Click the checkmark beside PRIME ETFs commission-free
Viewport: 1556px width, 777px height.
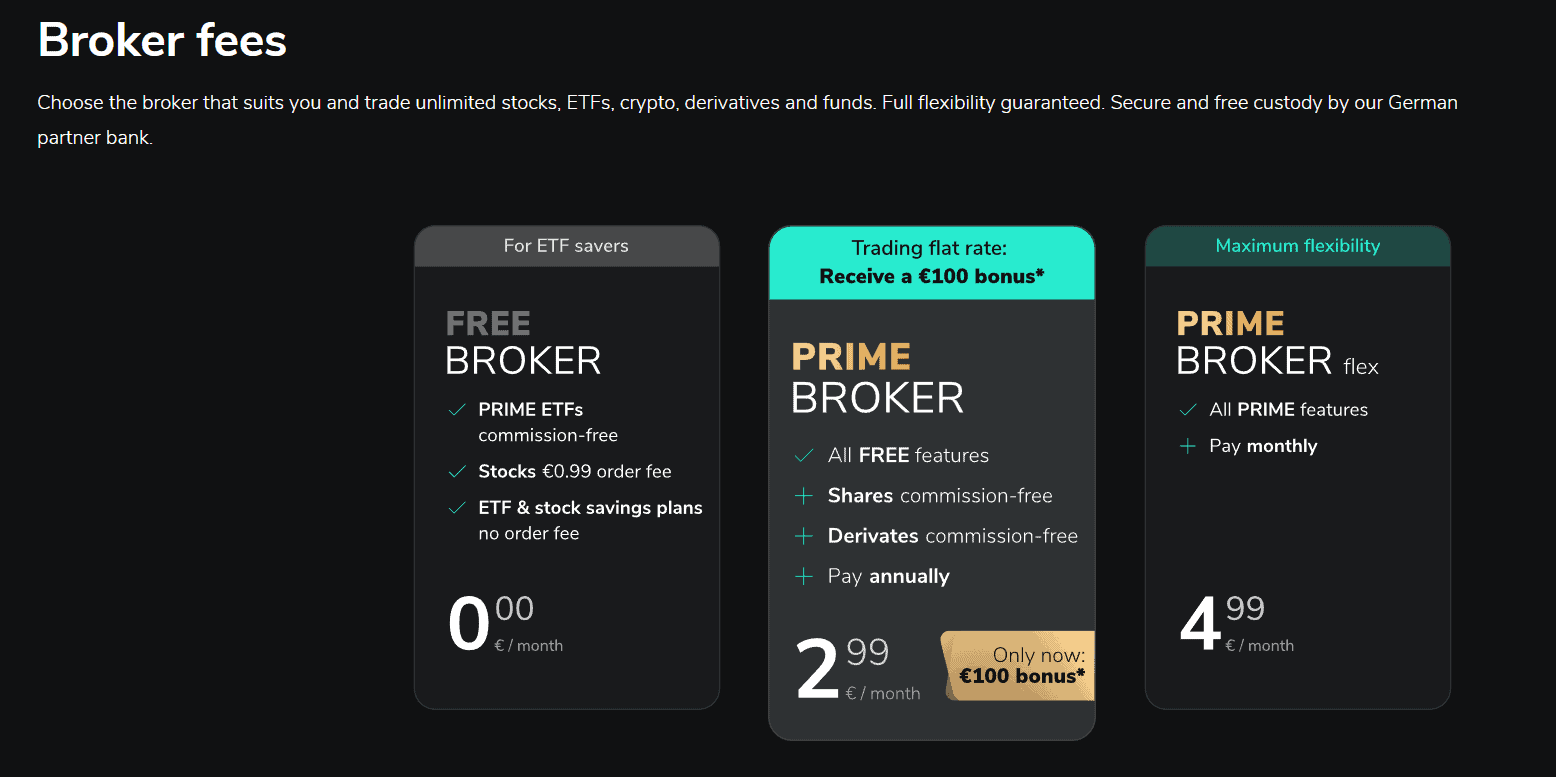[x=458, y=409]
